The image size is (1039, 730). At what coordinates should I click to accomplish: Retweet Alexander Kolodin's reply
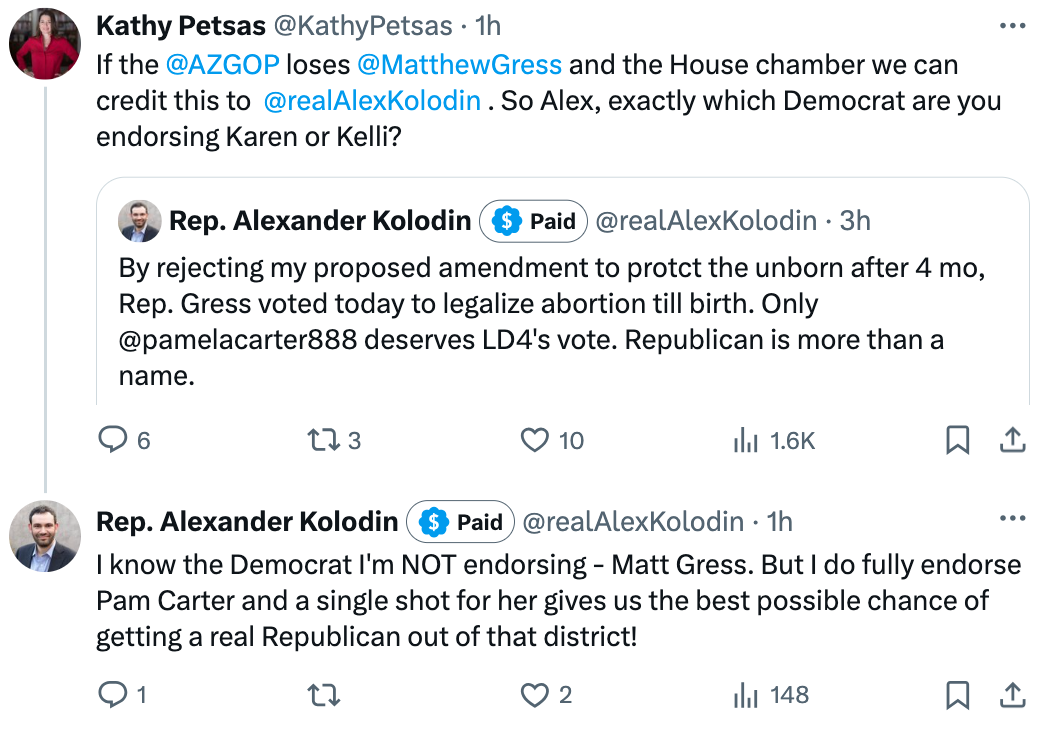(321, 695)
